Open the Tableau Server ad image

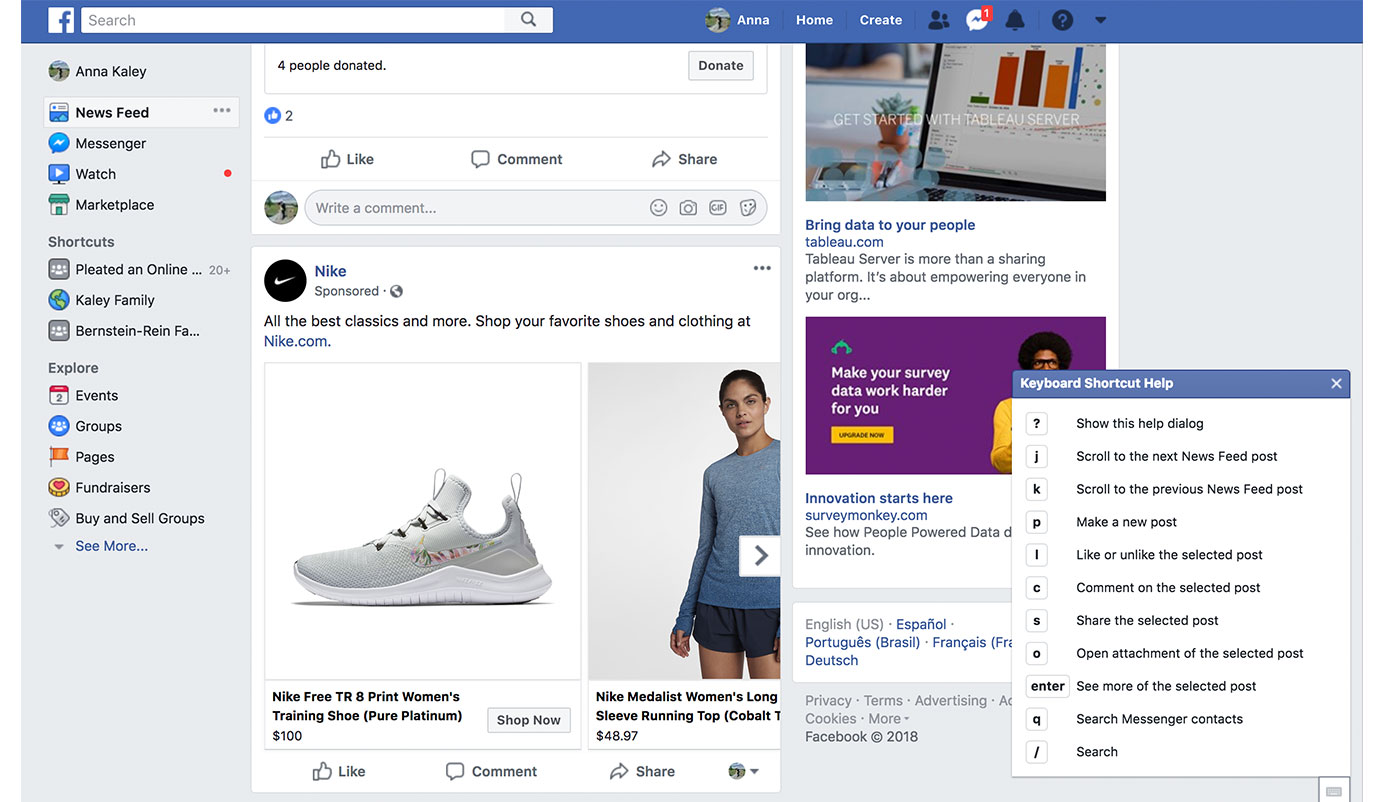coord(955,122)
